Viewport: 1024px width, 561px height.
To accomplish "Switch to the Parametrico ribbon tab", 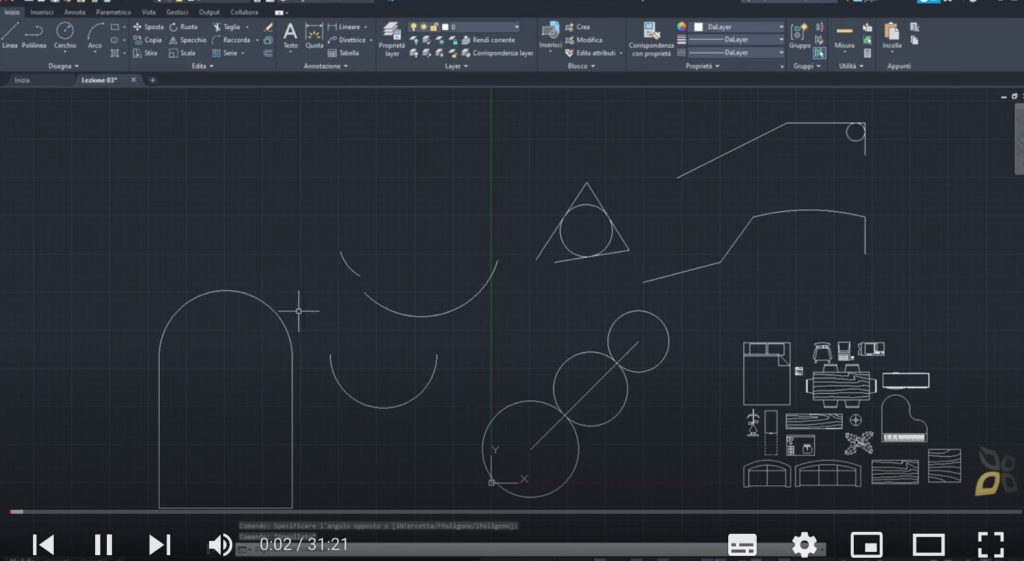I will point(113,12).
